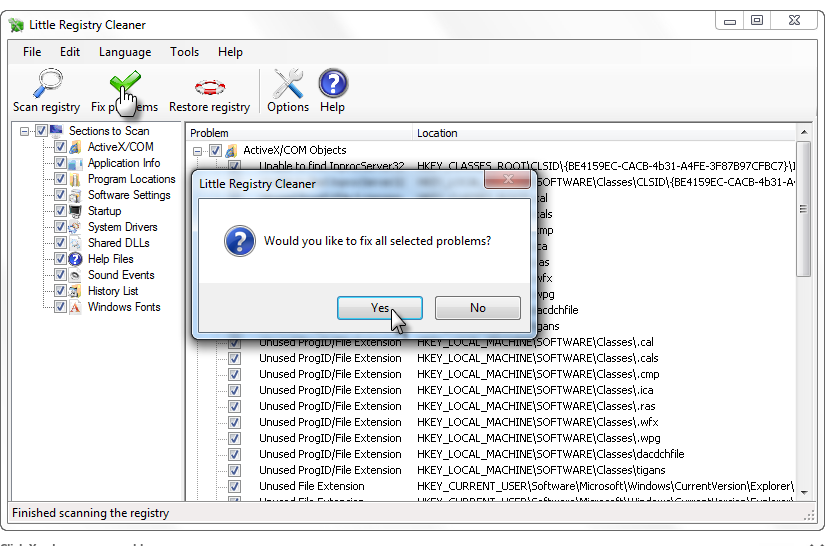Image resolution: width=826 pixels, height=546 pixels.
Task: Uncheck the Windows Fonts checkbox
Action: 60,307
